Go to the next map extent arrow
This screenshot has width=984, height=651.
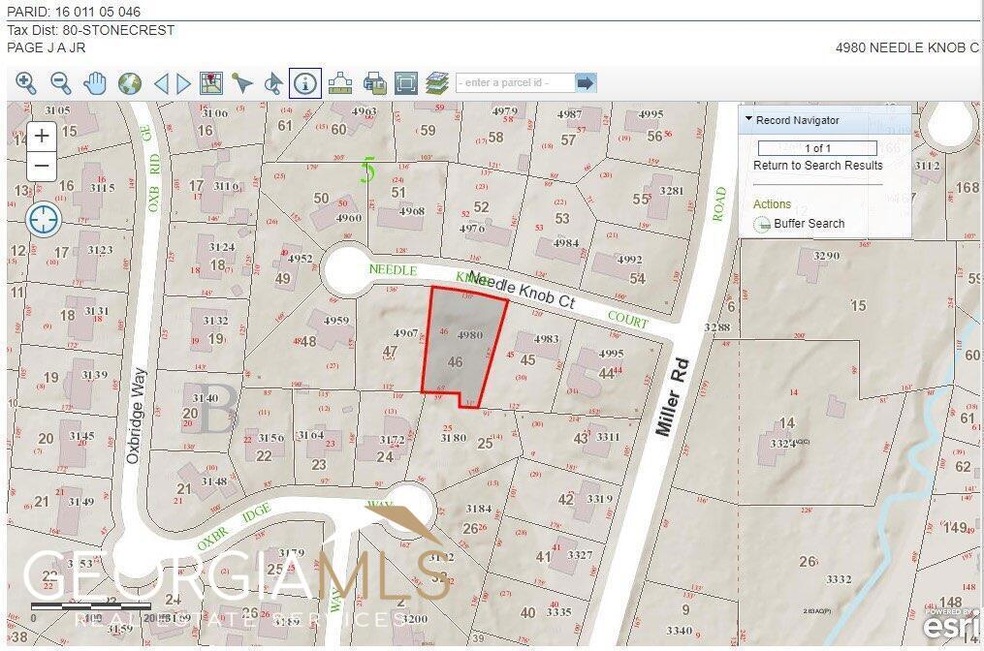pyautogui.click(x=183, y=83)
